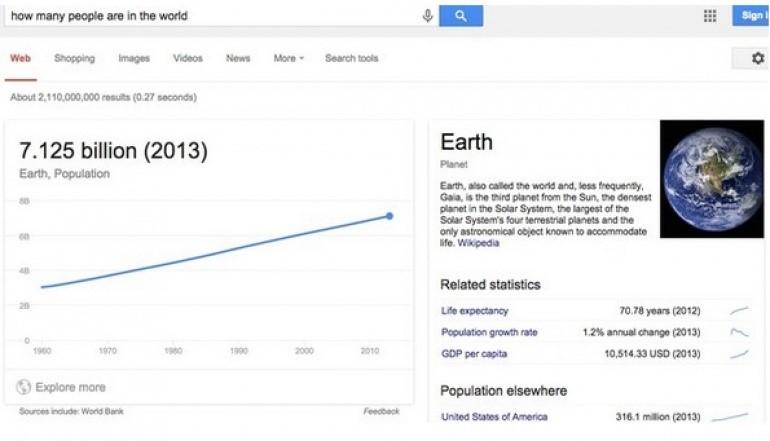770x441 pixels.
Task: Click the globe icon beside Explore more
Action: click(24, 387)
